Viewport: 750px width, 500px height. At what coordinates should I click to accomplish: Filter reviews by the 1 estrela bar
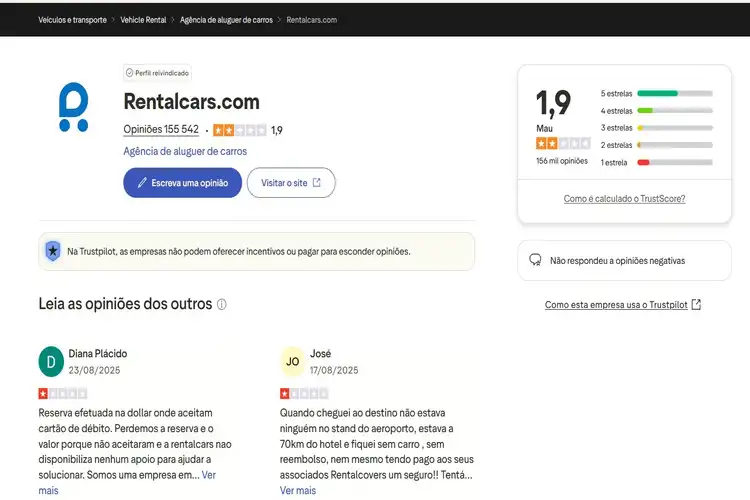pyautogui.click(x=657, y=162)
